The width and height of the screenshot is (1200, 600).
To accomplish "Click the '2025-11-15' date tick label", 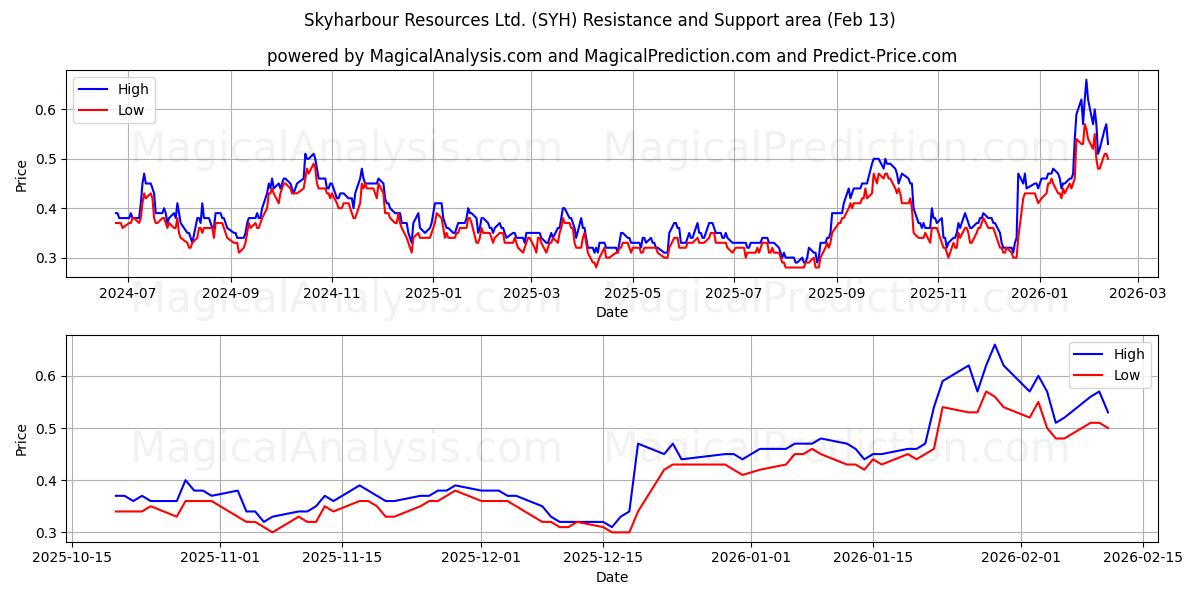I will click(342, 557).
